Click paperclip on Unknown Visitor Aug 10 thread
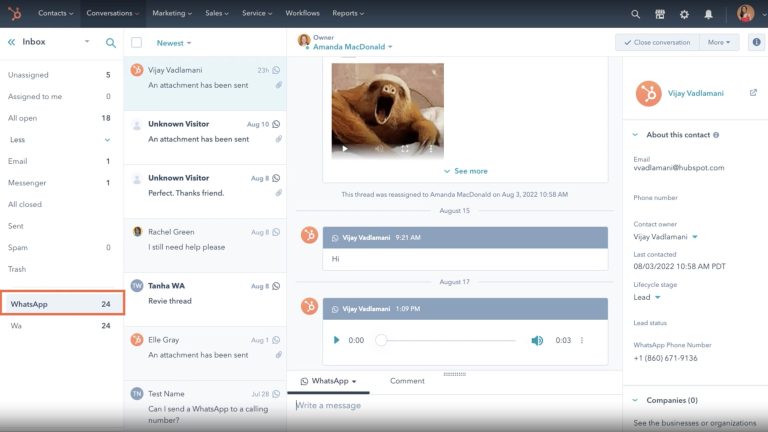The image size is (768, 432). [279, 139]
